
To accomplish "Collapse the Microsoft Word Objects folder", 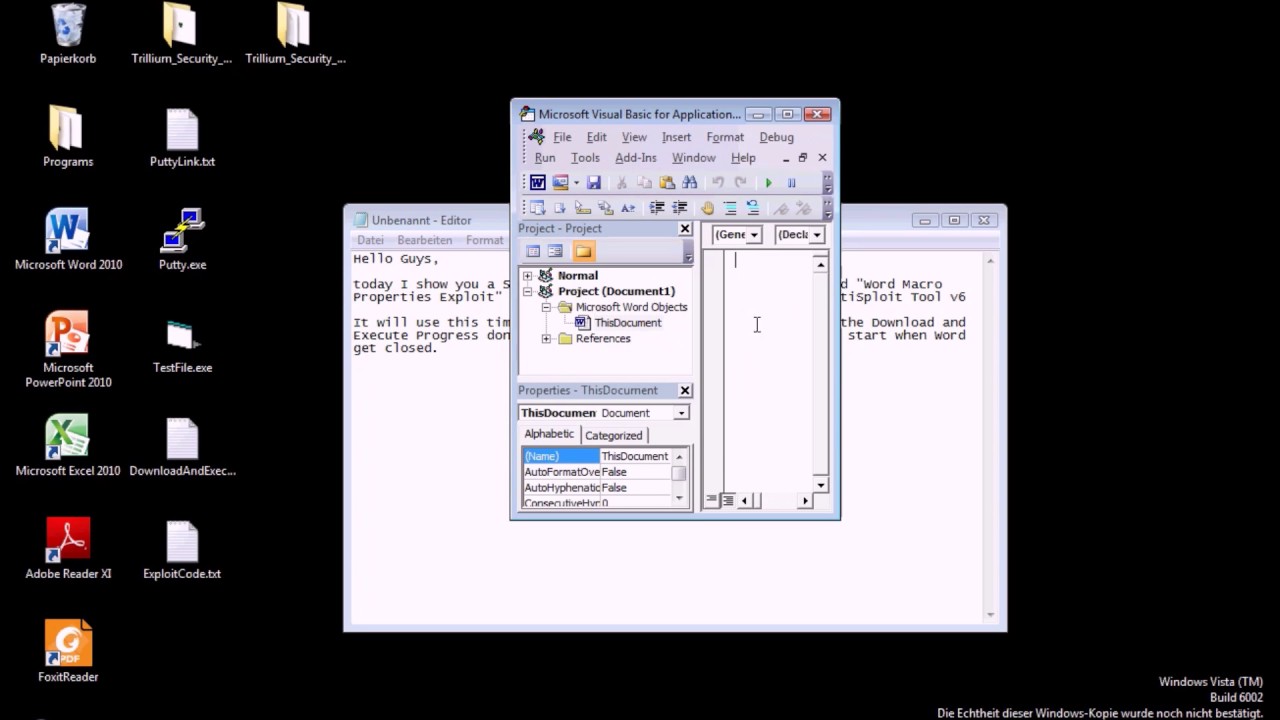I will pyautogui.click(x=546, y=307).
